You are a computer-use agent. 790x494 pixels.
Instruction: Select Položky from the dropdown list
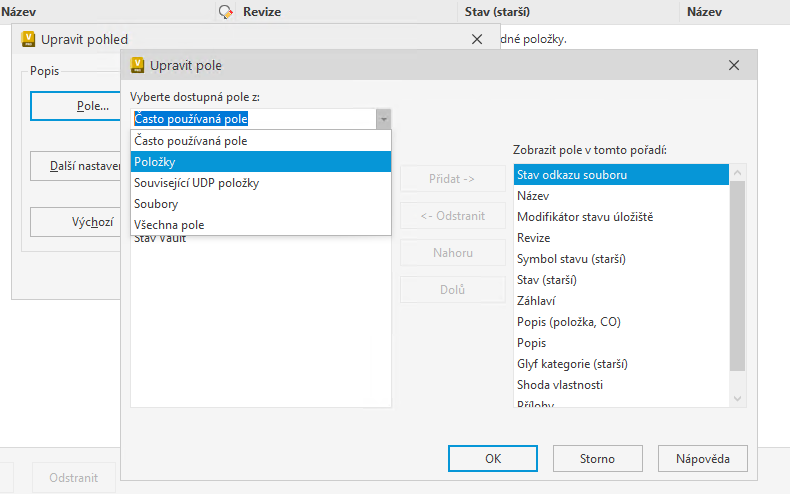point(260,162)
